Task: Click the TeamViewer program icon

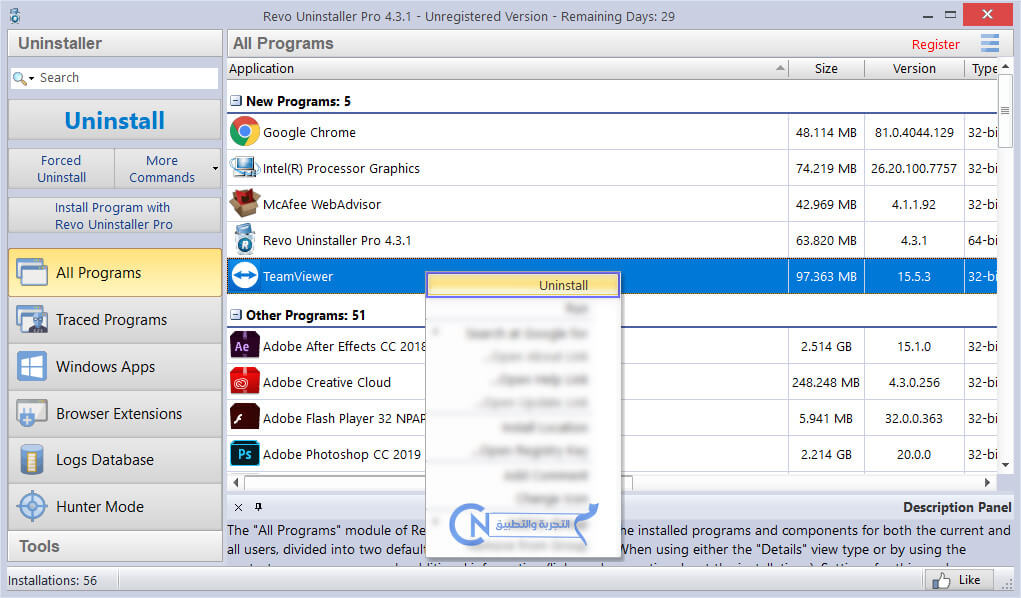Action: coord(245,276)
